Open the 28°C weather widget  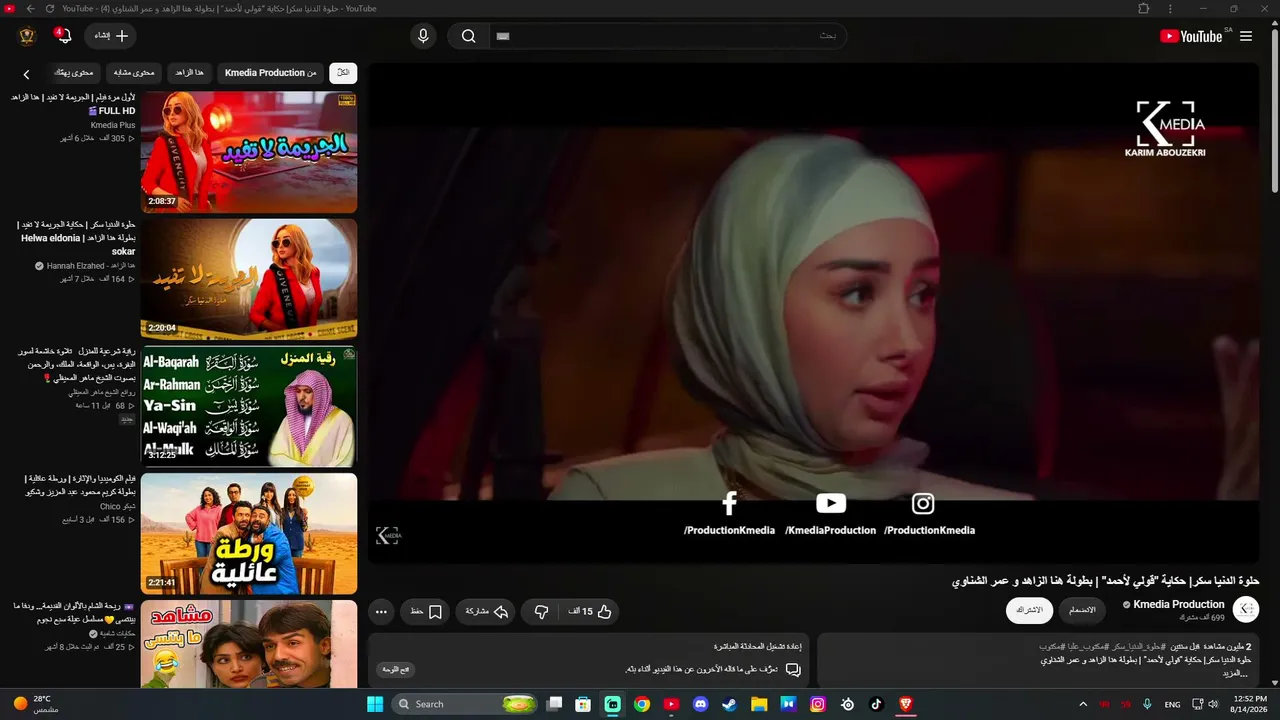tap(36, 704)
